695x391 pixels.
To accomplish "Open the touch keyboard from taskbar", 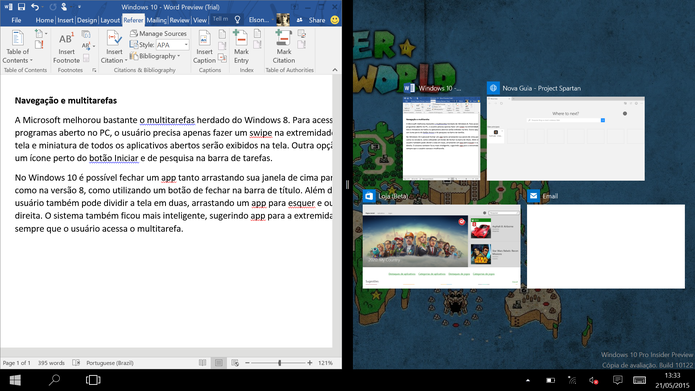I will click(639, 380).
